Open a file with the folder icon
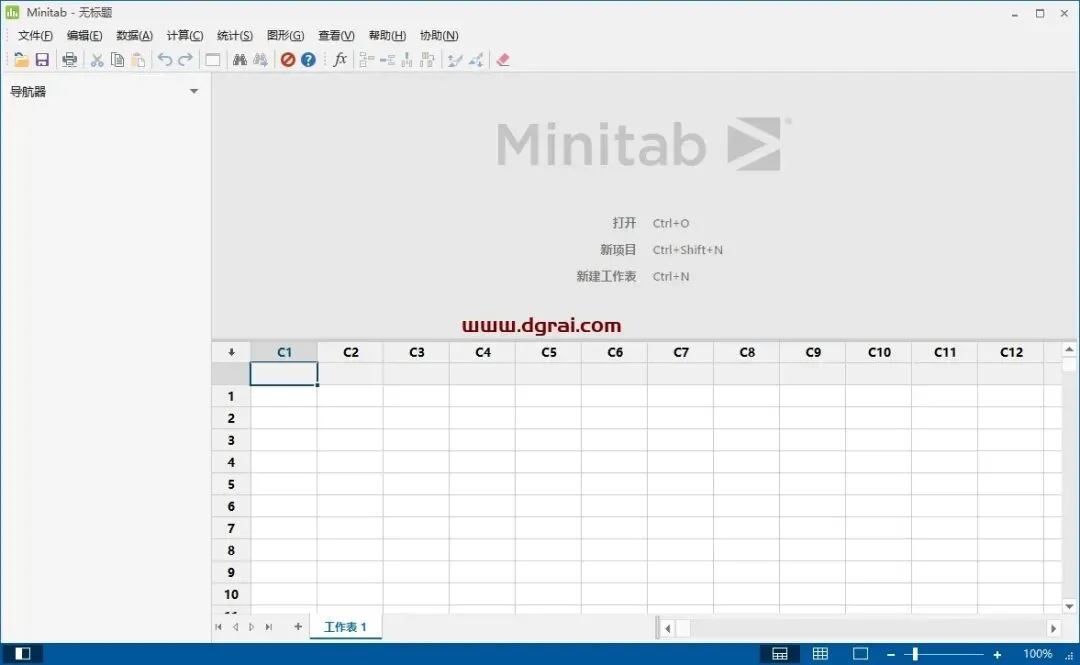 click(x=21, y=60)
